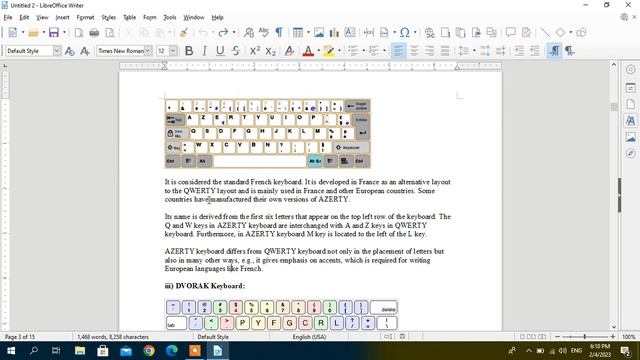Image resolution: width=640 pixels, height=360 pixels.
Task: Click the Clone Formatting paintbrush icon
Action: tap(184, 32)
